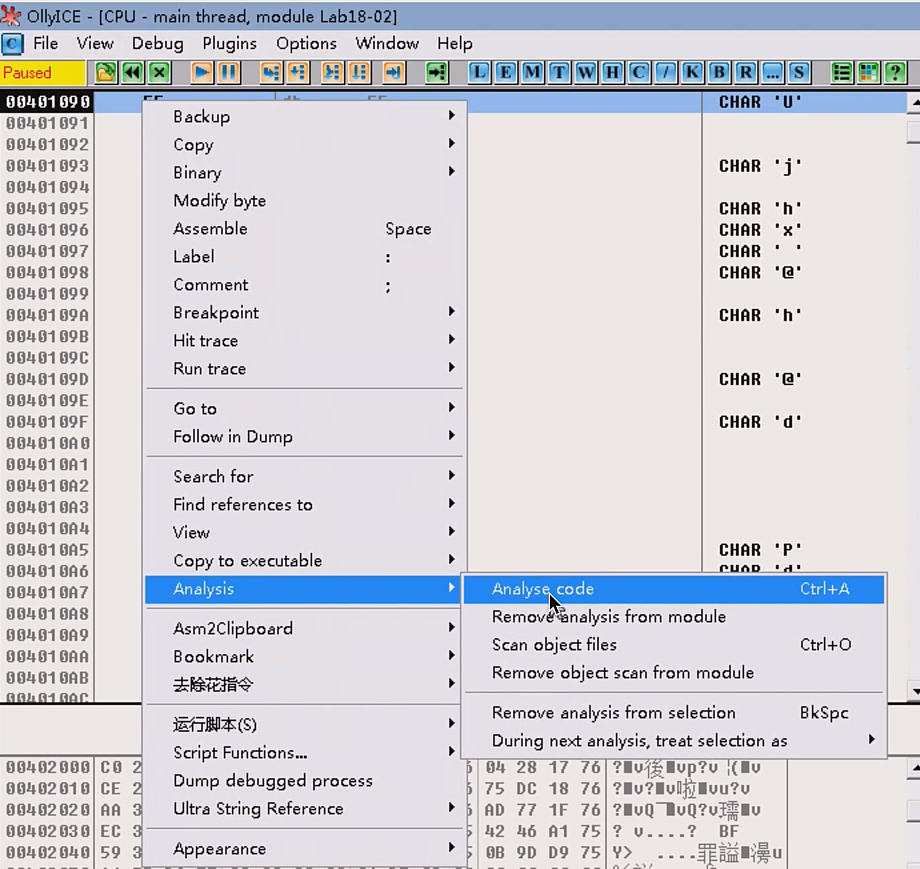This screenshot has width=920, height=869.
Task: Expand the Hit trace submenu
Action: (x=305, y=340)
